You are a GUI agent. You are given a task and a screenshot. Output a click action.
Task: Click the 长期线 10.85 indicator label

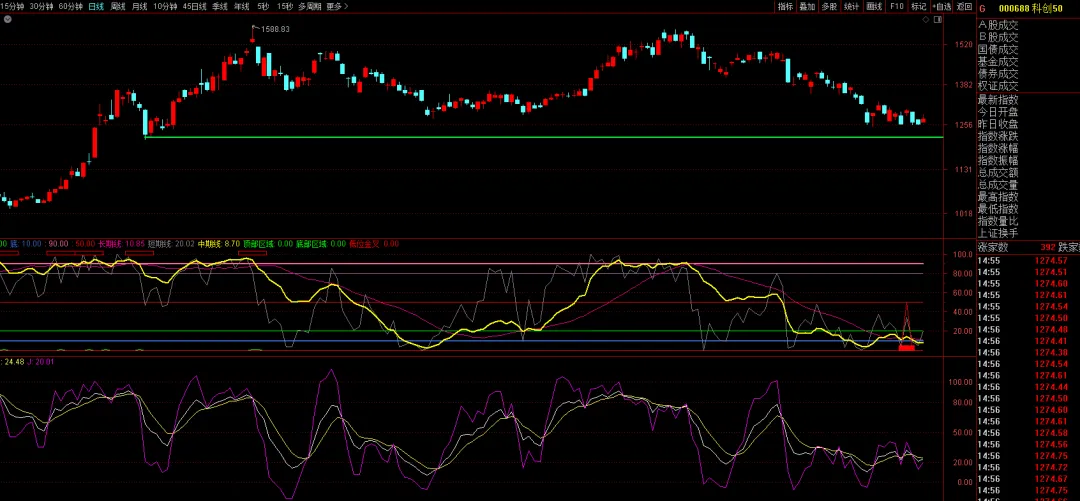[x=121, y=244]
